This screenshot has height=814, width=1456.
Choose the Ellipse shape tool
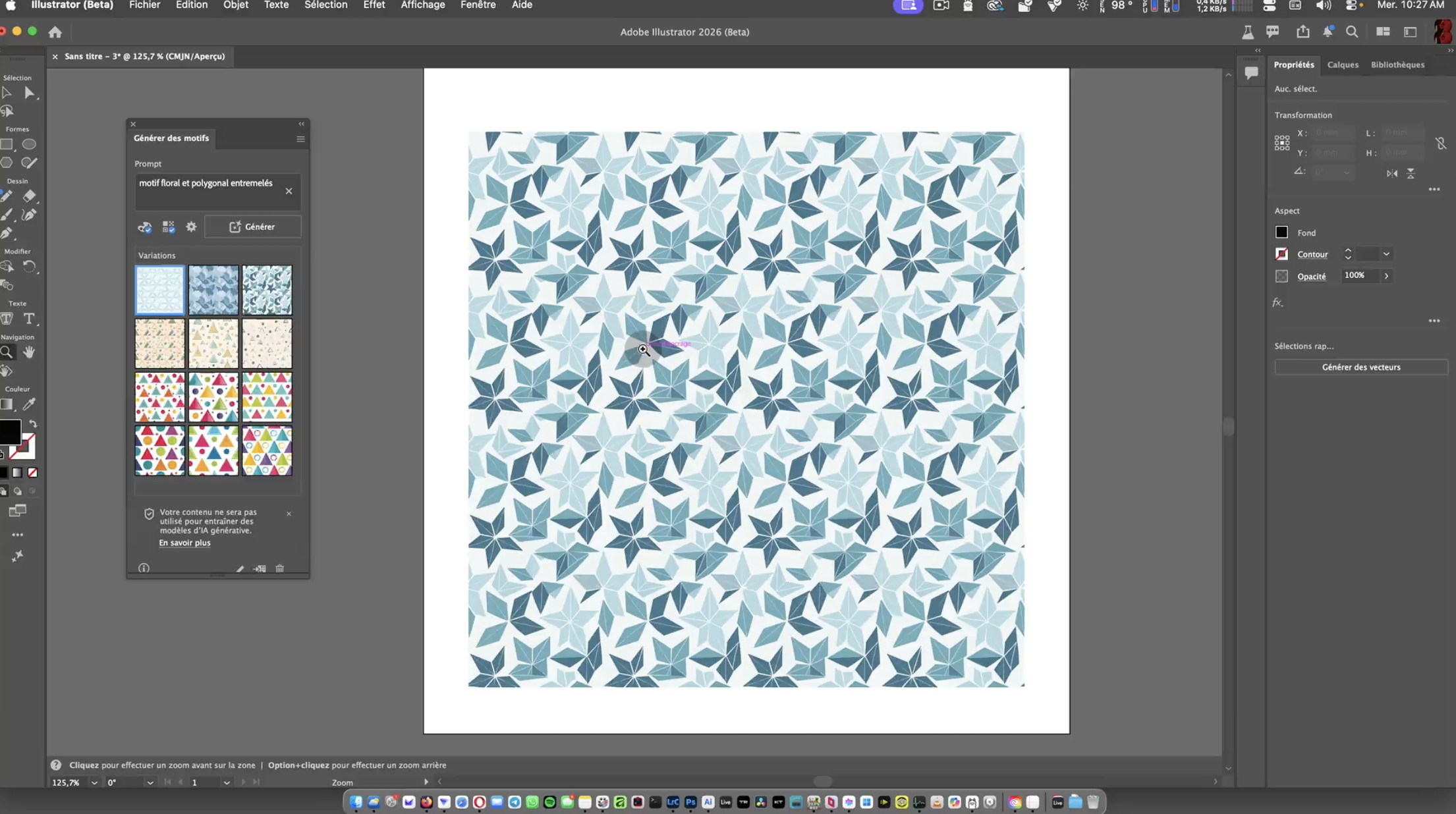29,144
